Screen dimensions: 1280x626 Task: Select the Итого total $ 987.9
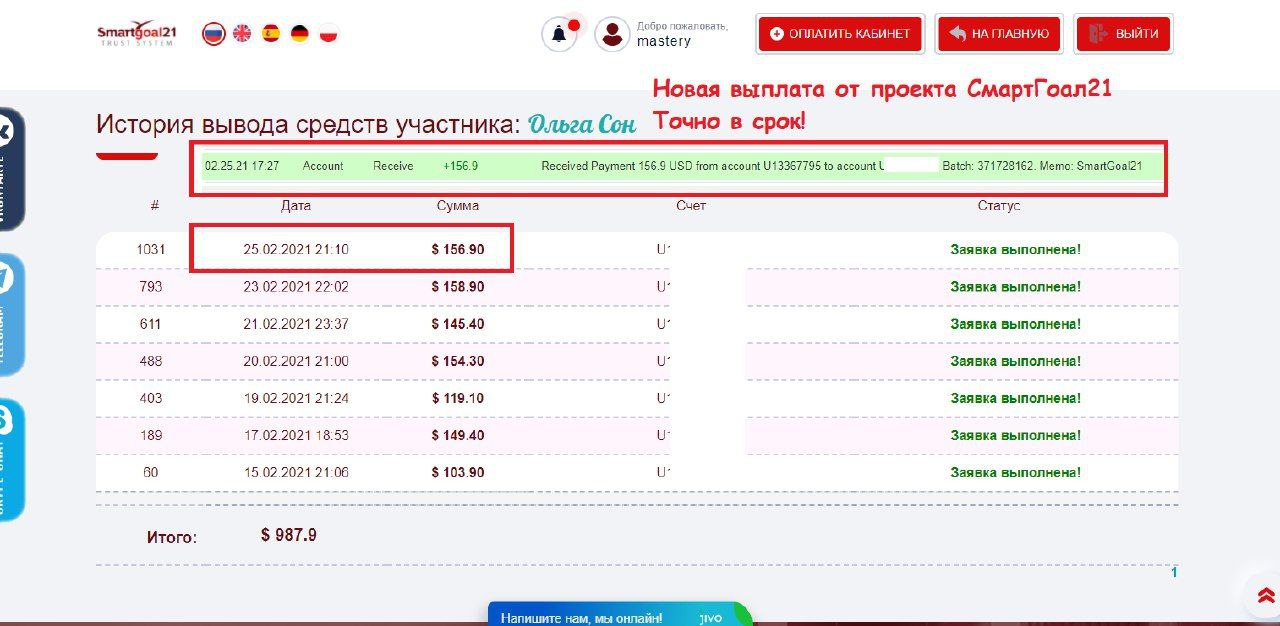[289, 535]
